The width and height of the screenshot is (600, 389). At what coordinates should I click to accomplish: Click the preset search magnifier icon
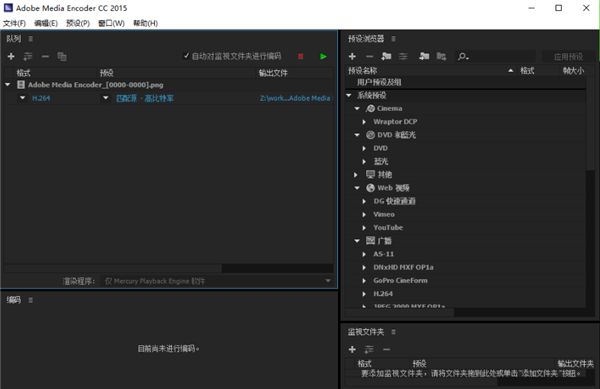click(463, 57)
